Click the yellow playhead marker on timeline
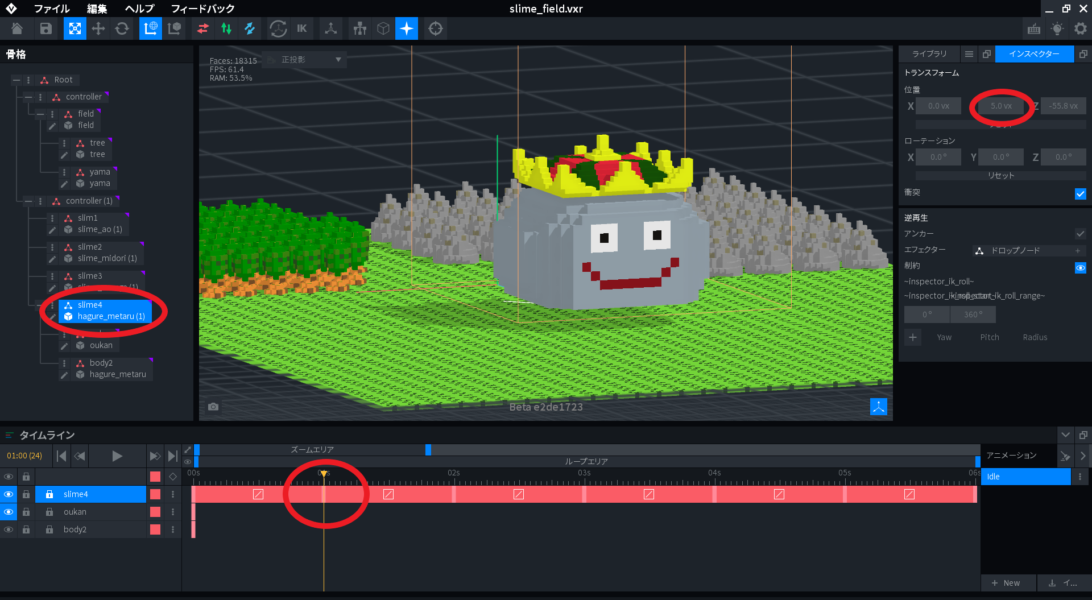Screen dimensions: 1092x600 tap(324, 474)
